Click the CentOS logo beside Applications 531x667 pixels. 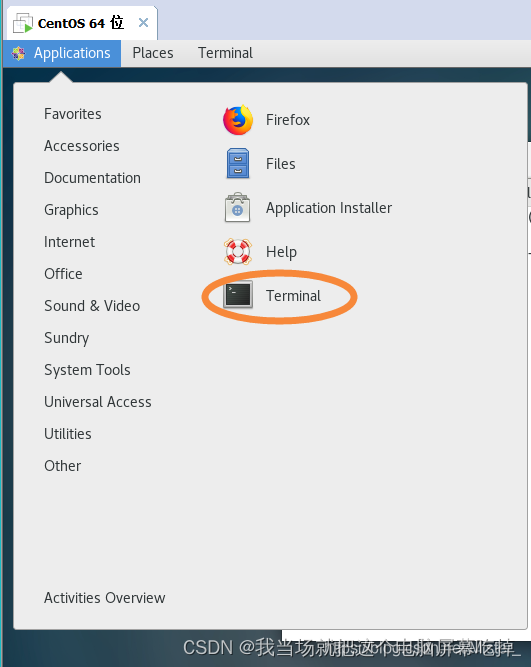18,53
